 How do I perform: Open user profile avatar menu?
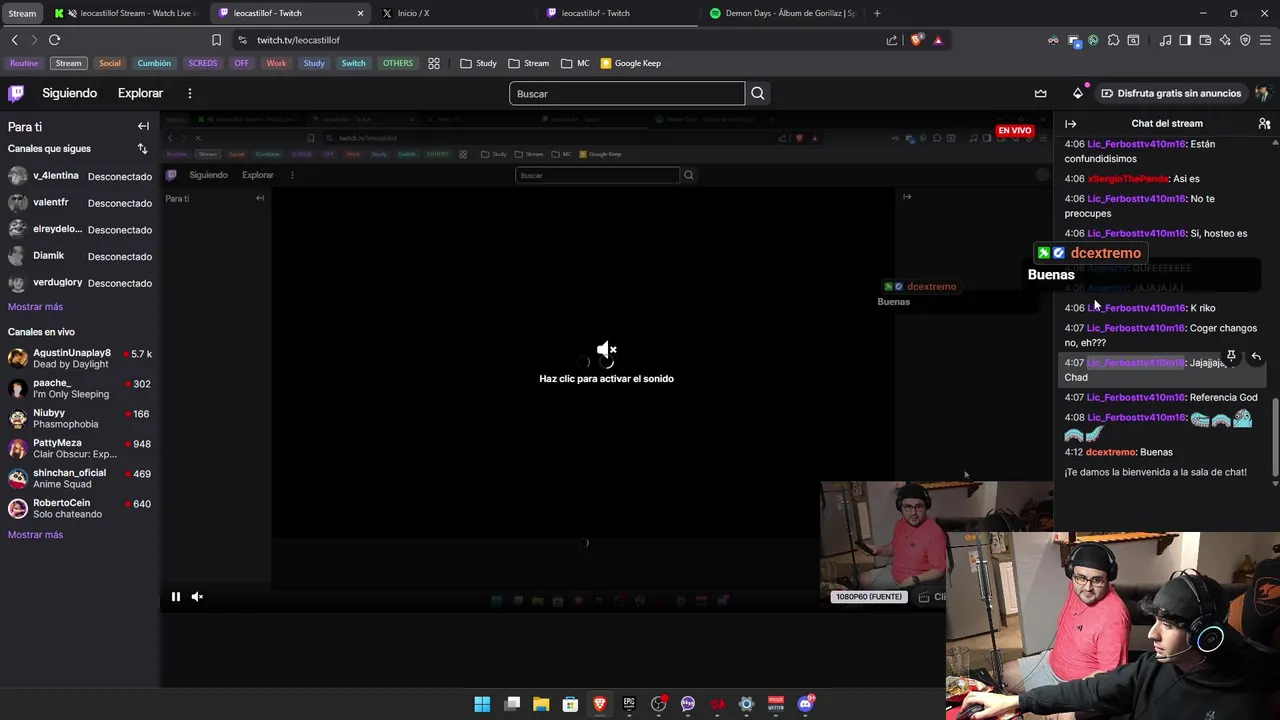pos(1262,93)
